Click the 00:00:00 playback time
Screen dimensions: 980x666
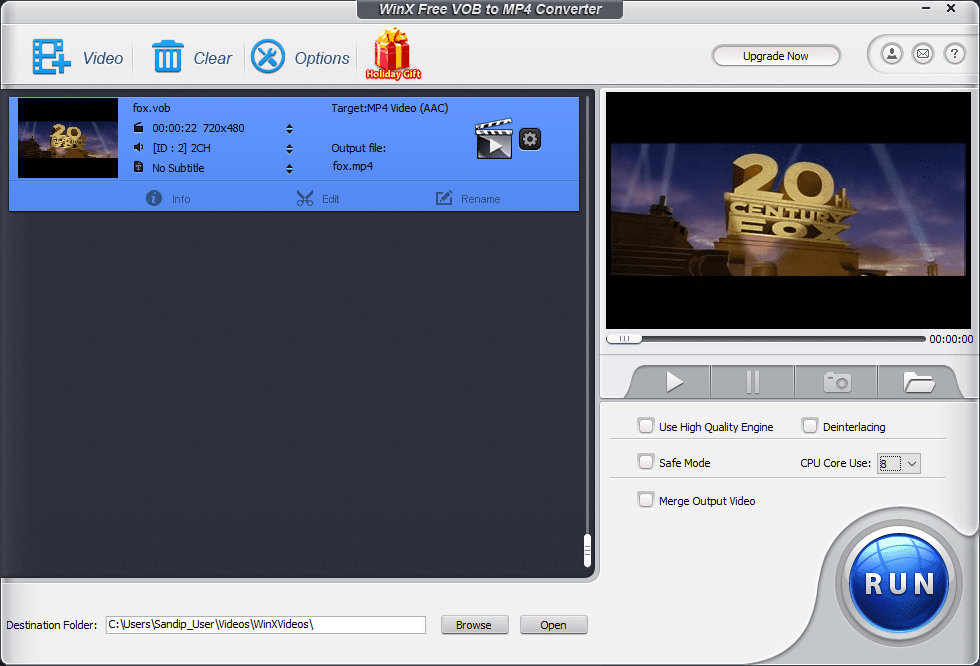pos(951,339)
